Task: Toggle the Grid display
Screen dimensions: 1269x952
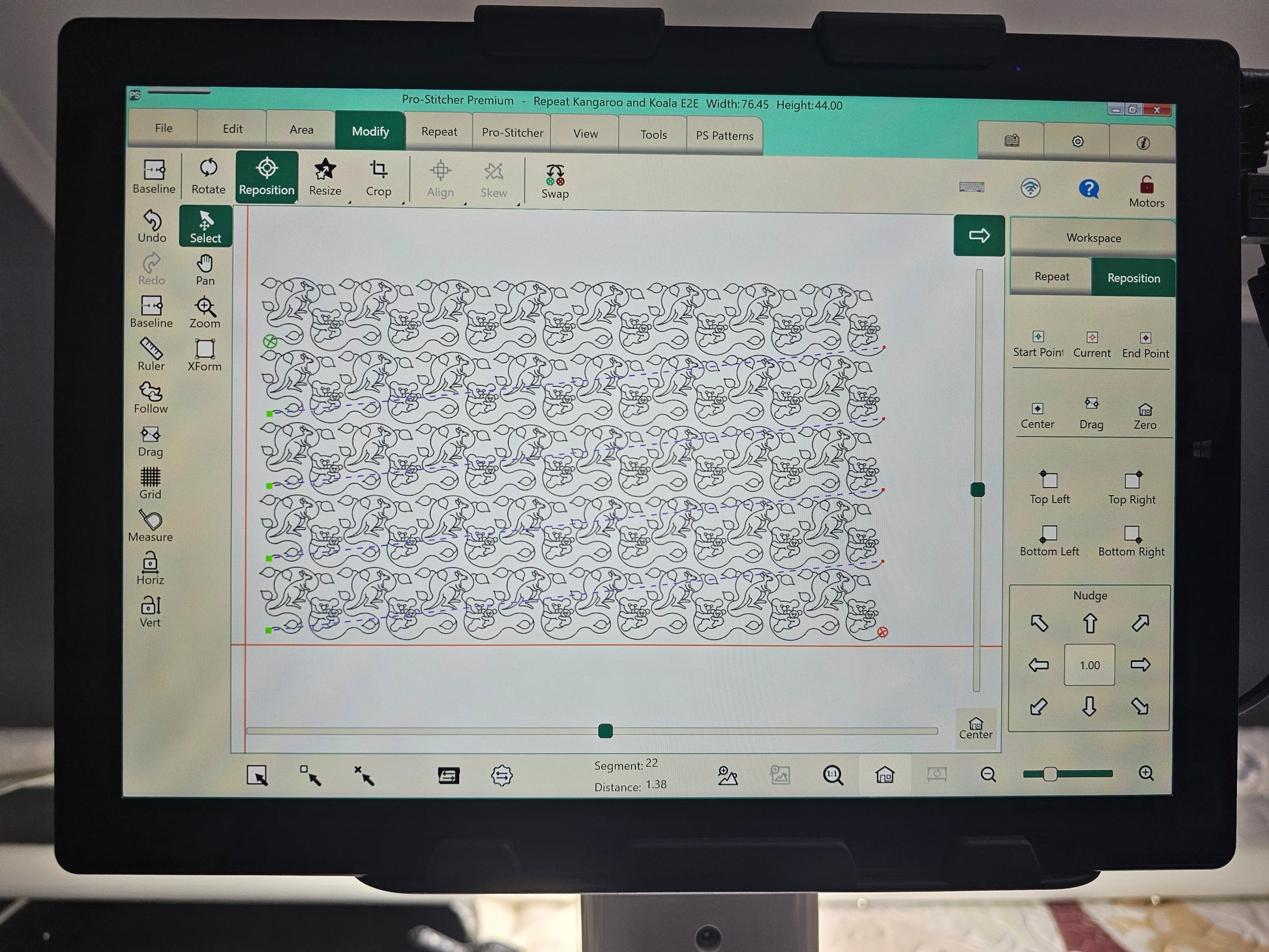Action: pos(150,483)
